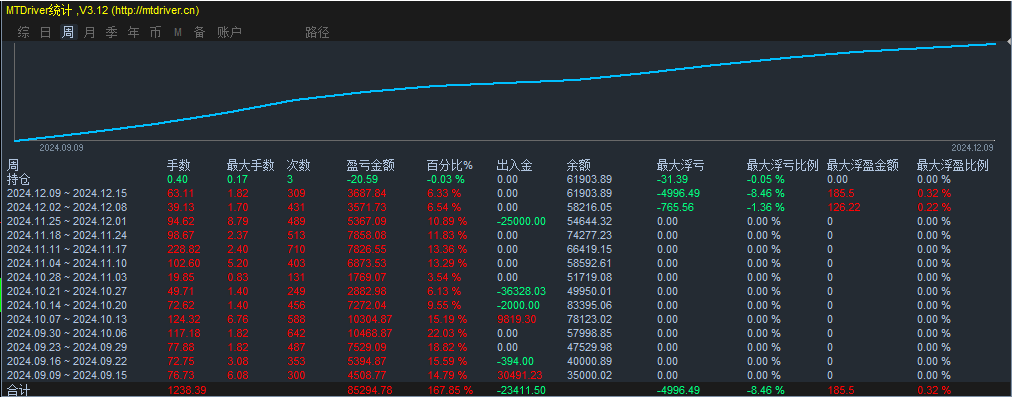Screen dimensions: 1012x397
Task: Click the withdrawal cell -36328.03
Action: pyautogui.click(x=521, y=291)
